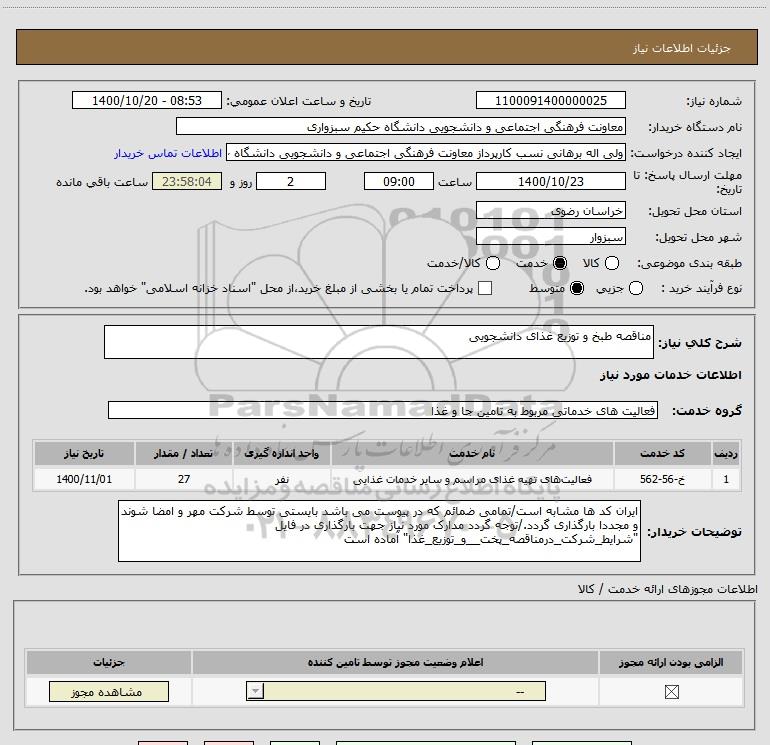Click the ردیف column header

[x=726, y=453]
